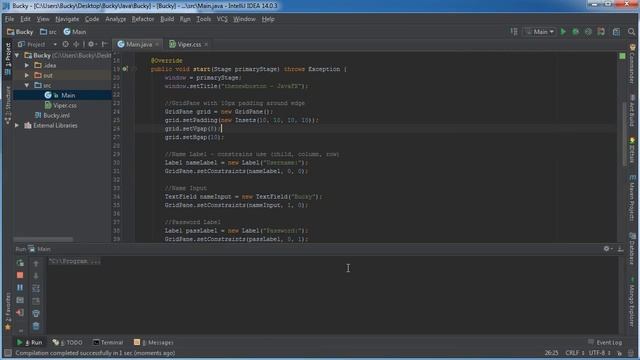Viewport: 640px width, 360px height.
Task: Open the Event Log button
Action: [605, 342]
